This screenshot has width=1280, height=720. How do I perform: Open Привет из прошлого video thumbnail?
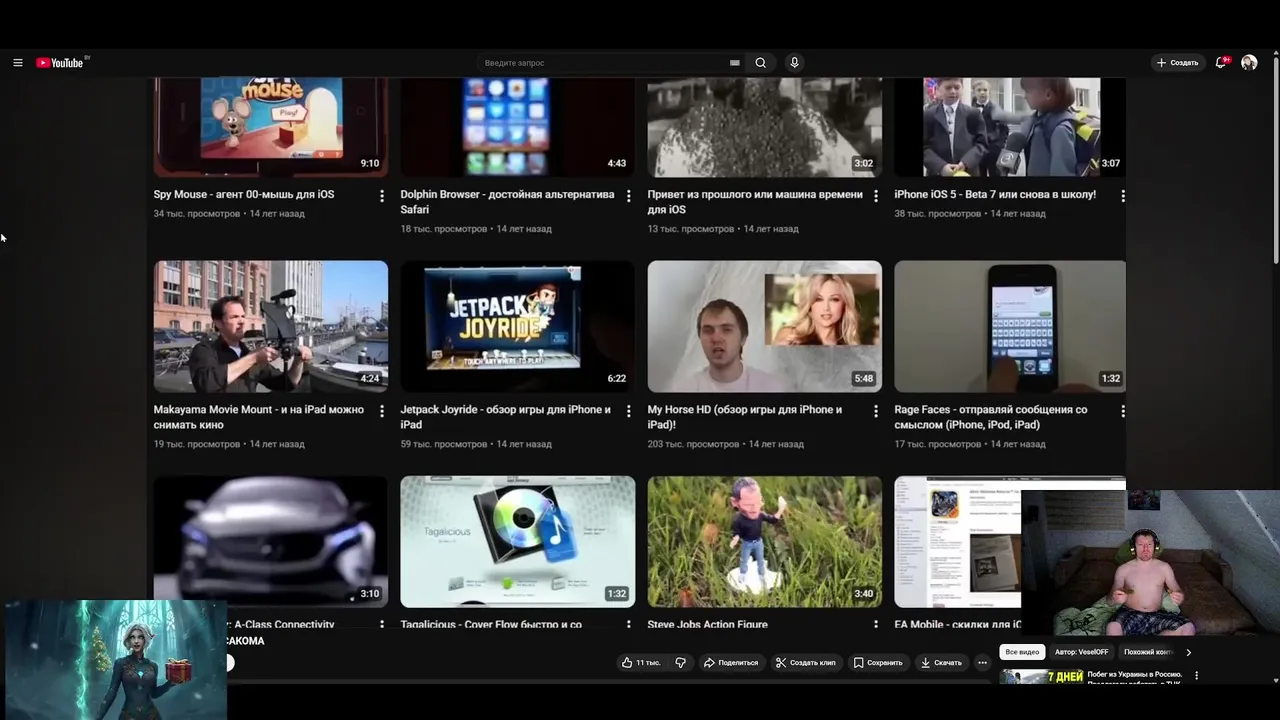tap(764, 128)
